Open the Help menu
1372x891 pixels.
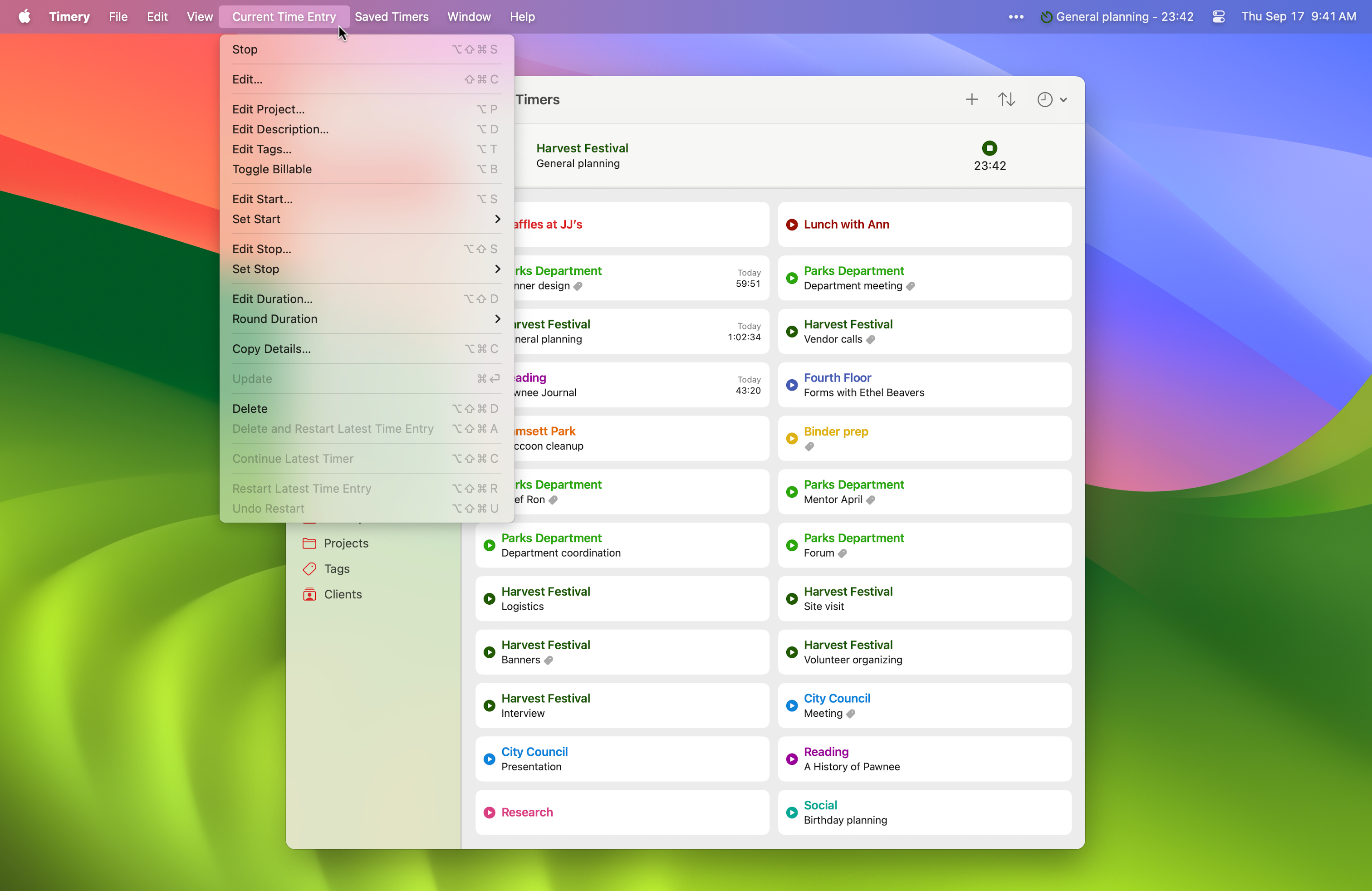(522, 17)
